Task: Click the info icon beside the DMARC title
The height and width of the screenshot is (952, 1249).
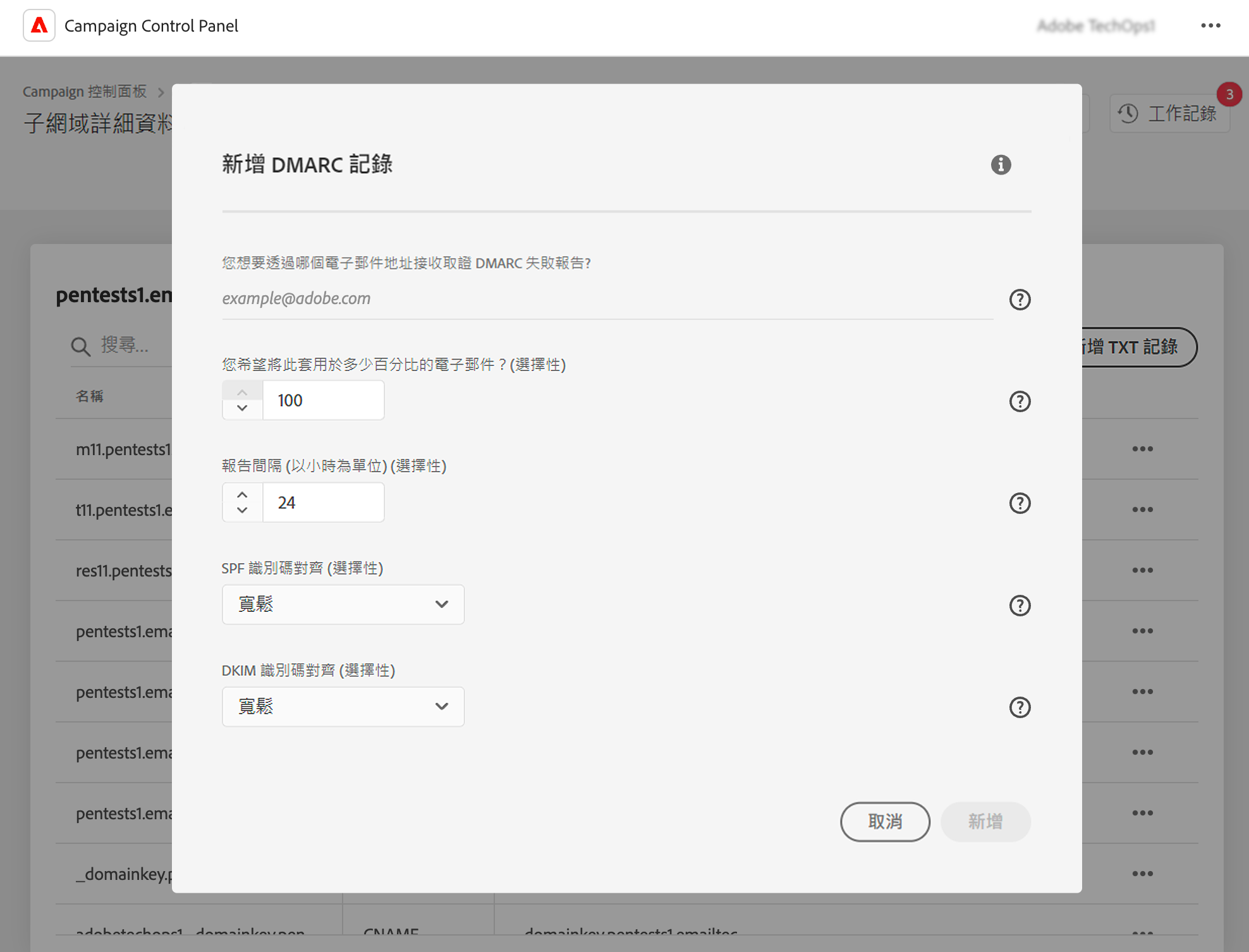Action: (x=1001, y=165)
